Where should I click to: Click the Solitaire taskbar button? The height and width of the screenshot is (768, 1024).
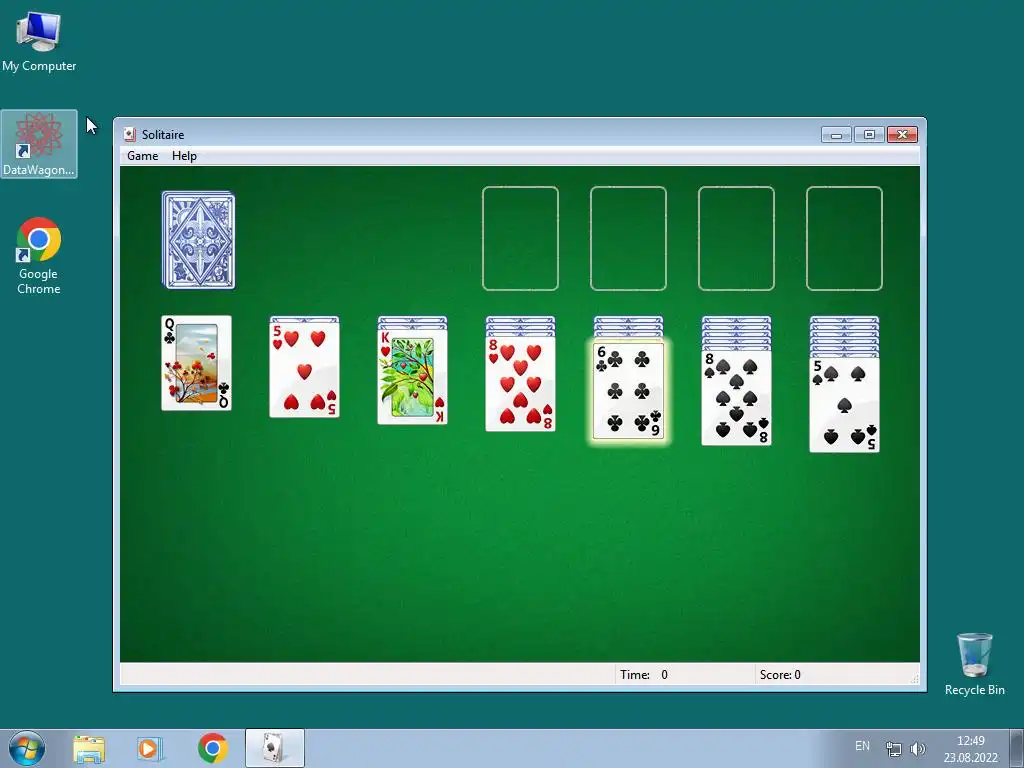point(275,748)
